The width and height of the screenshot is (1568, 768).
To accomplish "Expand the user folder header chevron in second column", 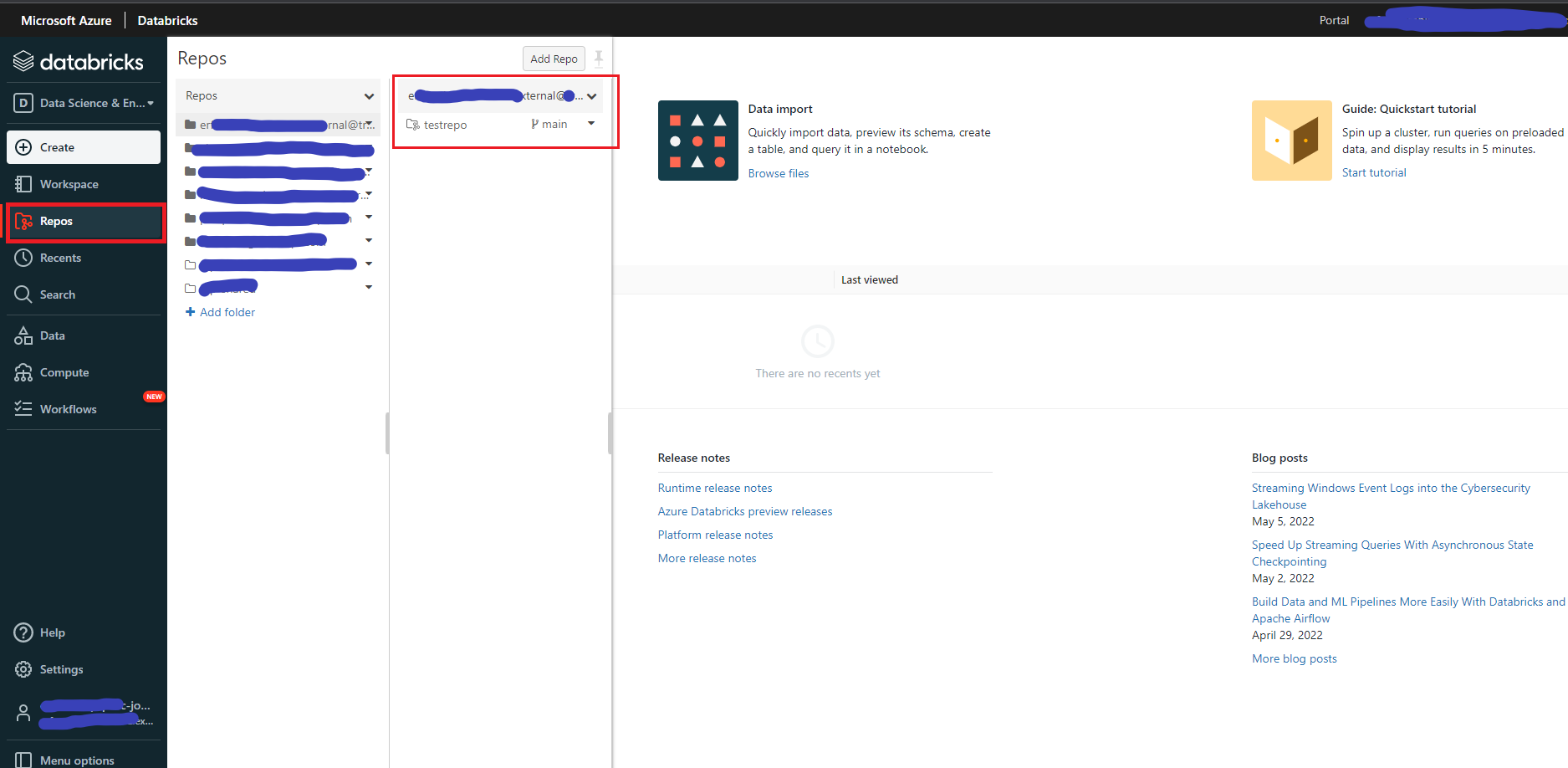I will (592, 96).
